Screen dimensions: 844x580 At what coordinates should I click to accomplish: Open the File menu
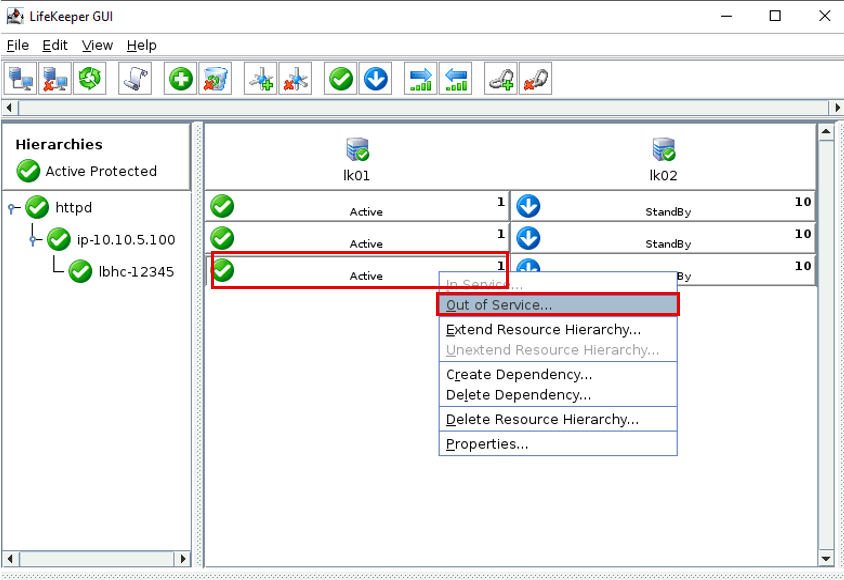[18, 45]
